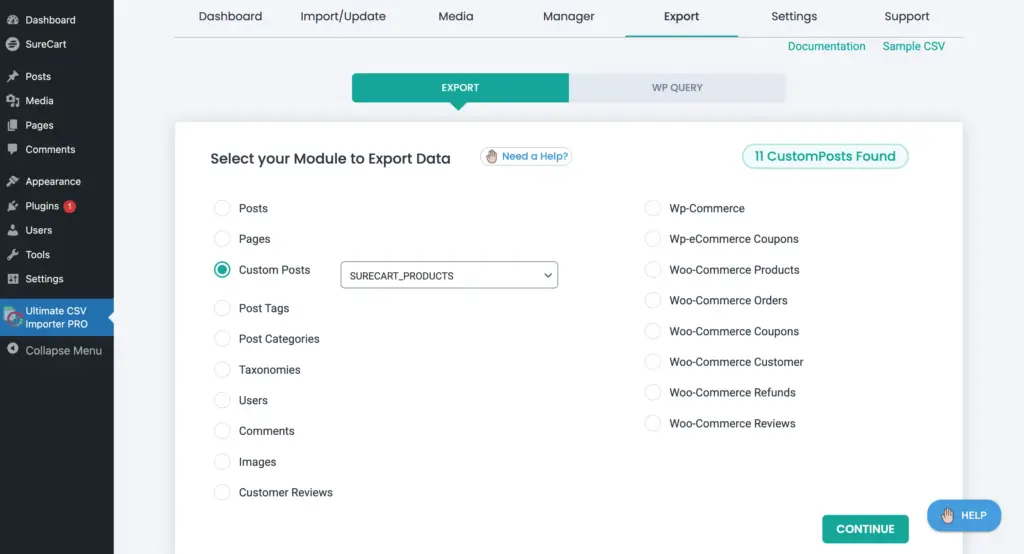This screenshot has width=1024, height=554.
Task: Select the Posts radio button
Action: click(222, 208)
